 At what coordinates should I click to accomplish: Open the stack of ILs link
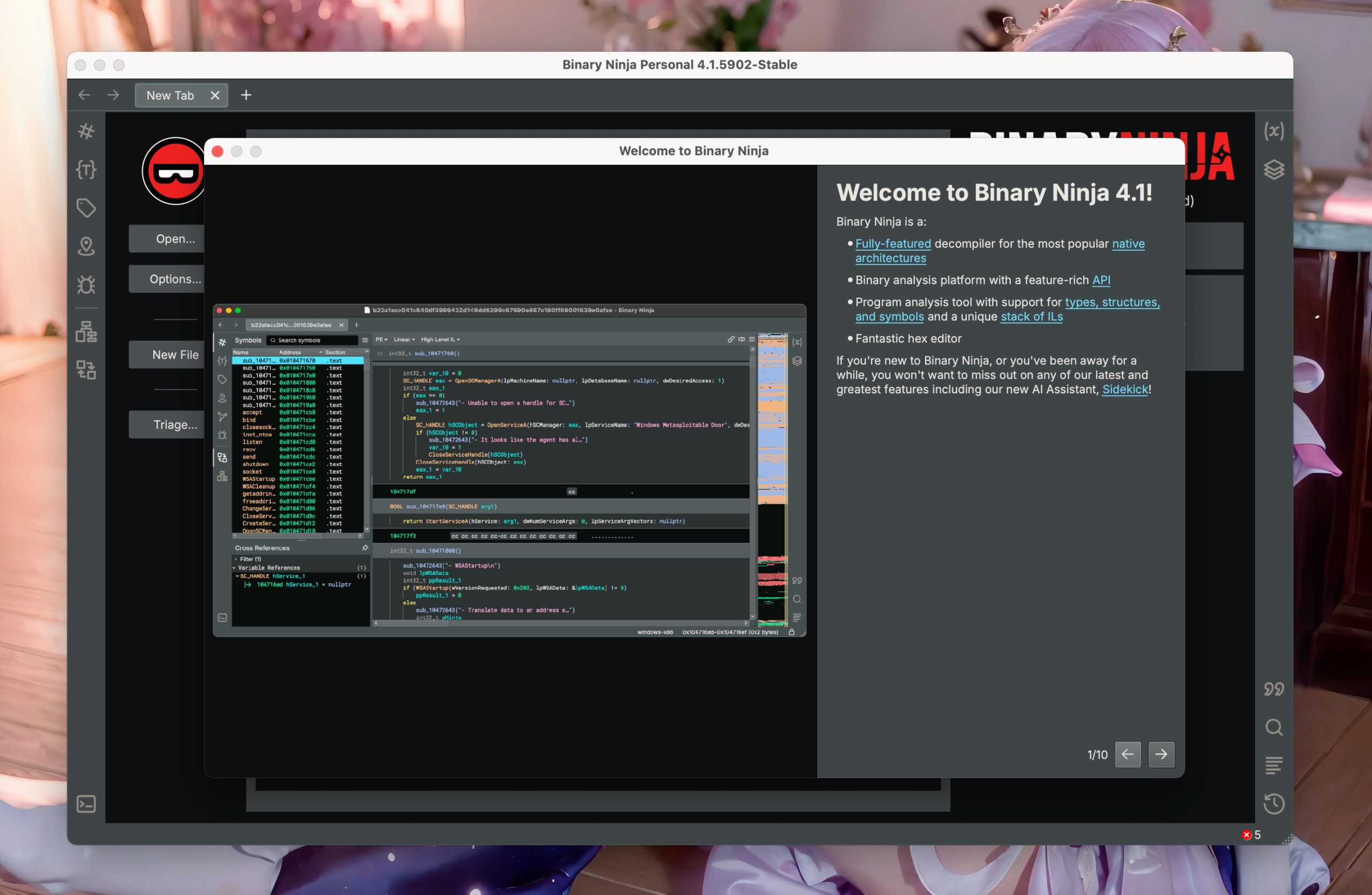[x=1031, y=316]
